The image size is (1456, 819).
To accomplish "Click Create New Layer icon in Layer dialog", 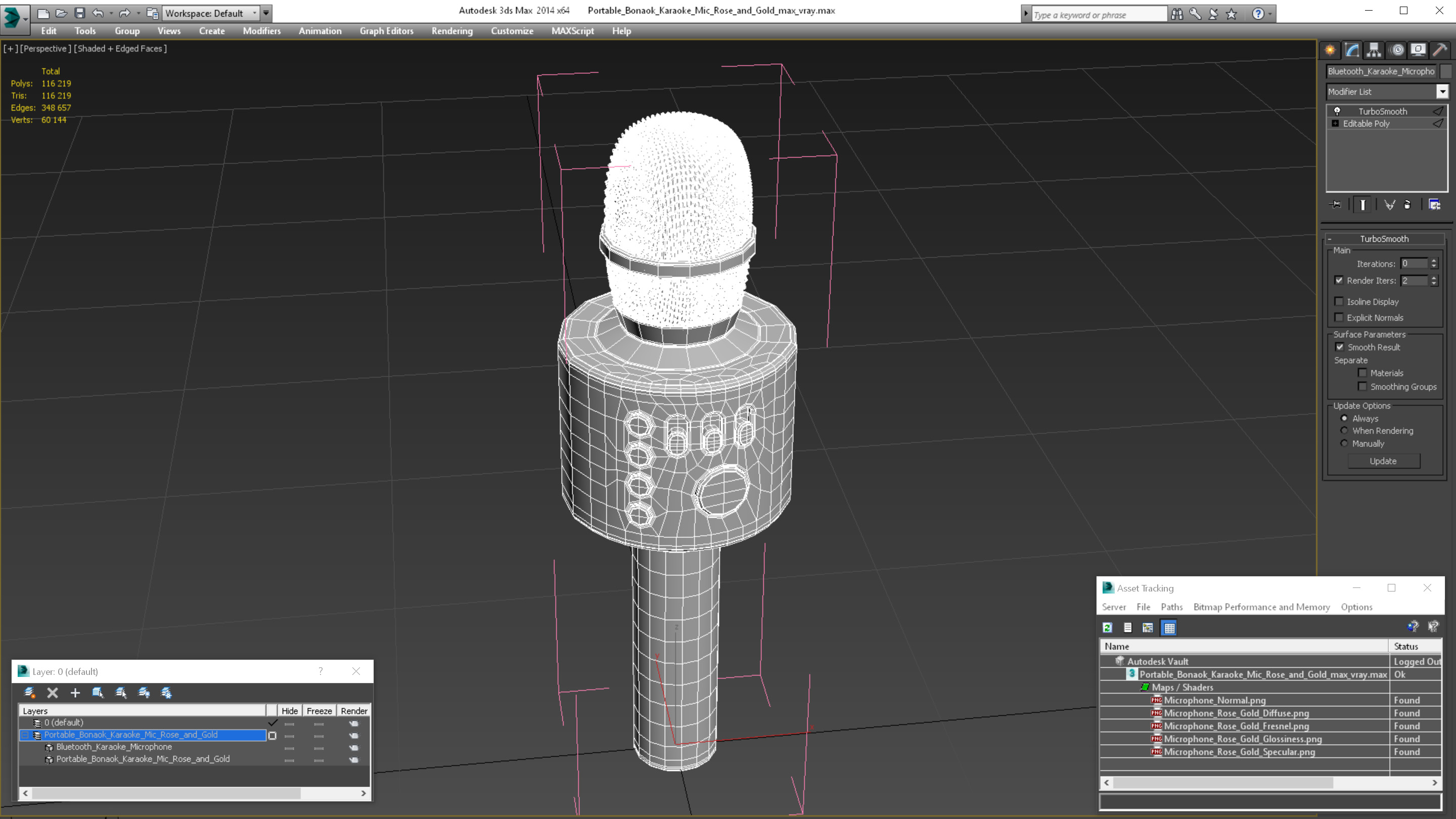I will pos(29,693).
